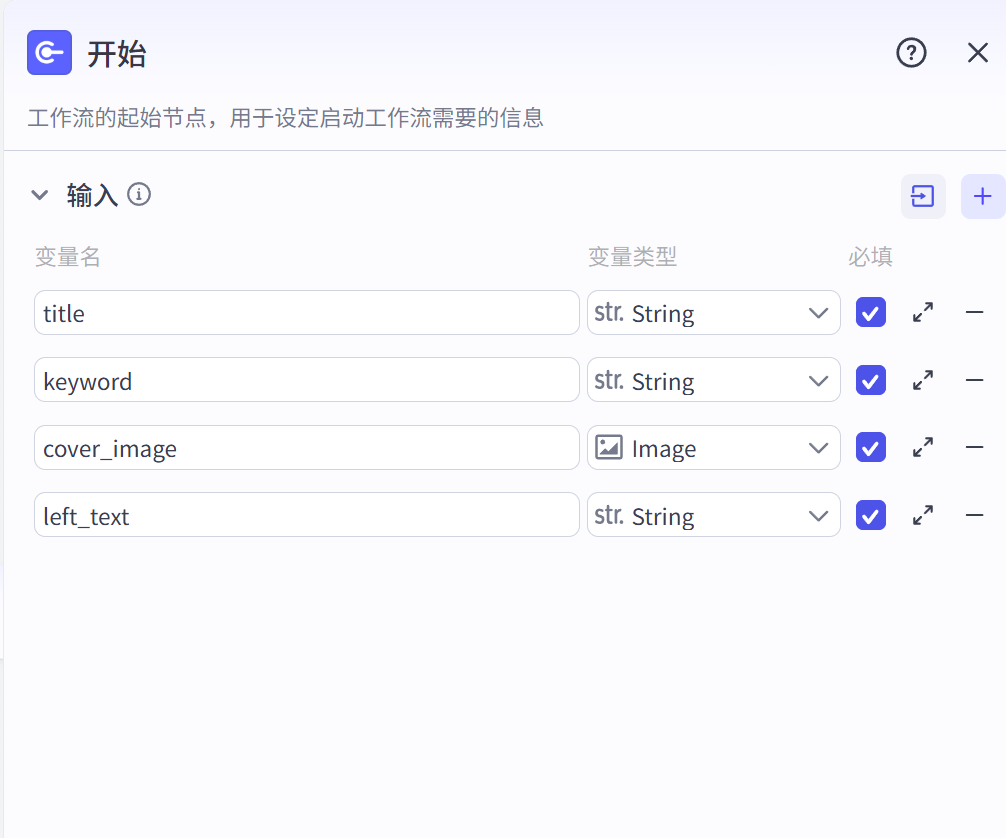Collapse the 输入 section chevron
Viewport: 1006px width, 838px height.
pyautogui.click(x=39, y=195)
